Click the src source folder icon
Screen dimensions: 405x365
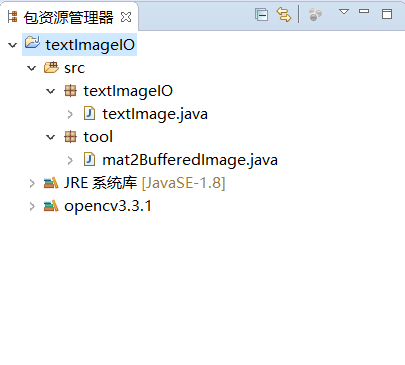[51, 67]
